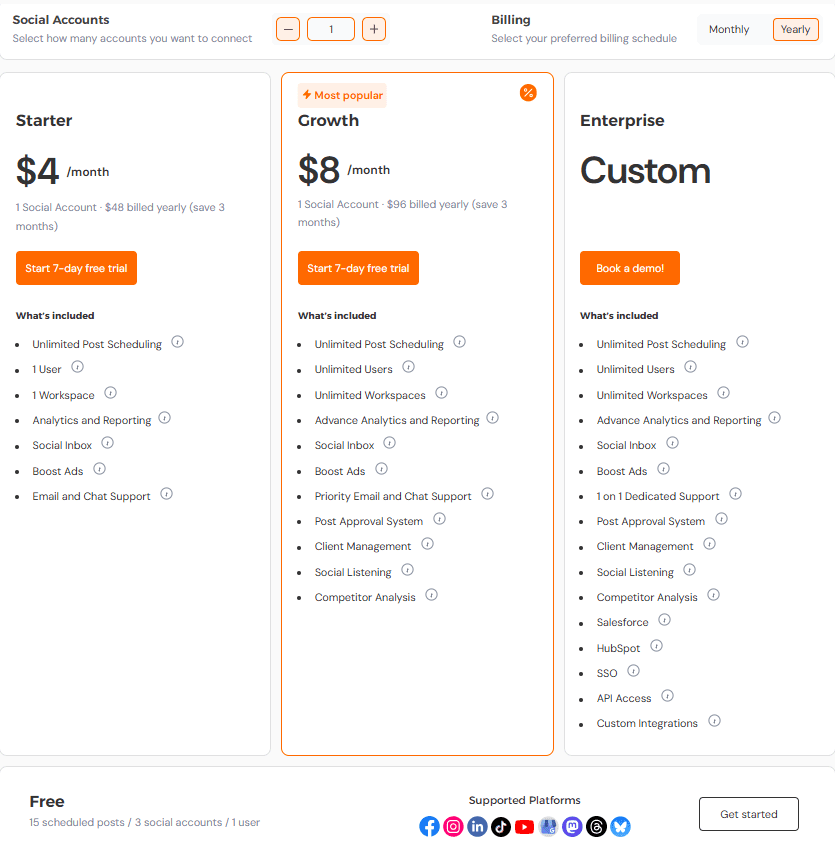Click Book a demo for Enterprise
Image resolution: width=835 pixels, height=848 pixels.
click(629, 268)
